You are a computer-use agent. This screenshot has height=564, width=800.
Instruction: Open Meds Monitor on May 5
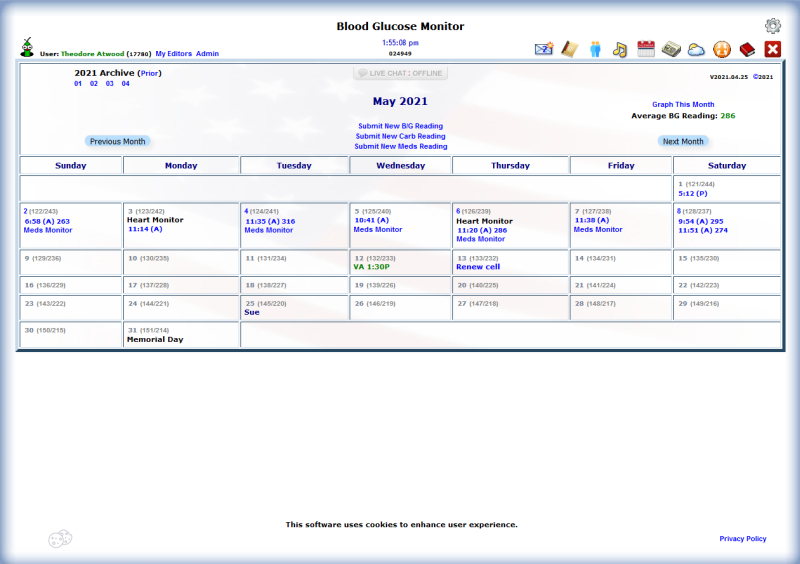[378, 230]
